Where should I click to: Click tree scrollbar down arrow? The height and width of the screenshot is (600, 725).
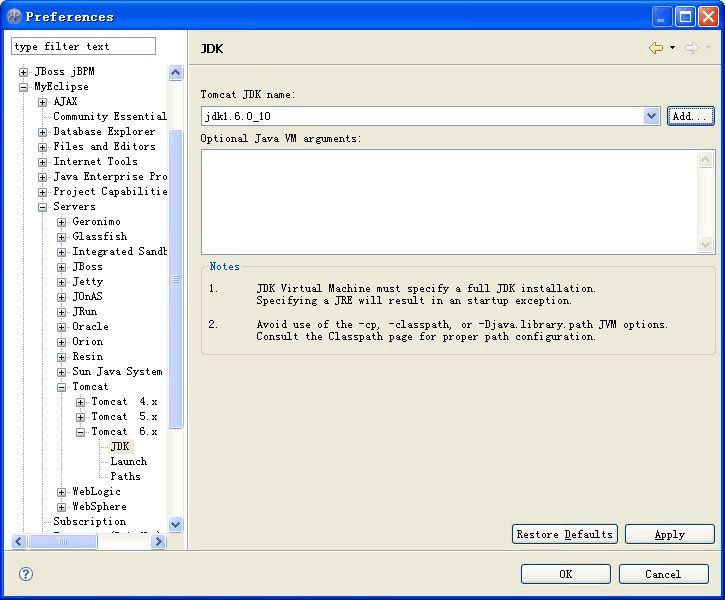pyautogui.click(x=176, y=525)
